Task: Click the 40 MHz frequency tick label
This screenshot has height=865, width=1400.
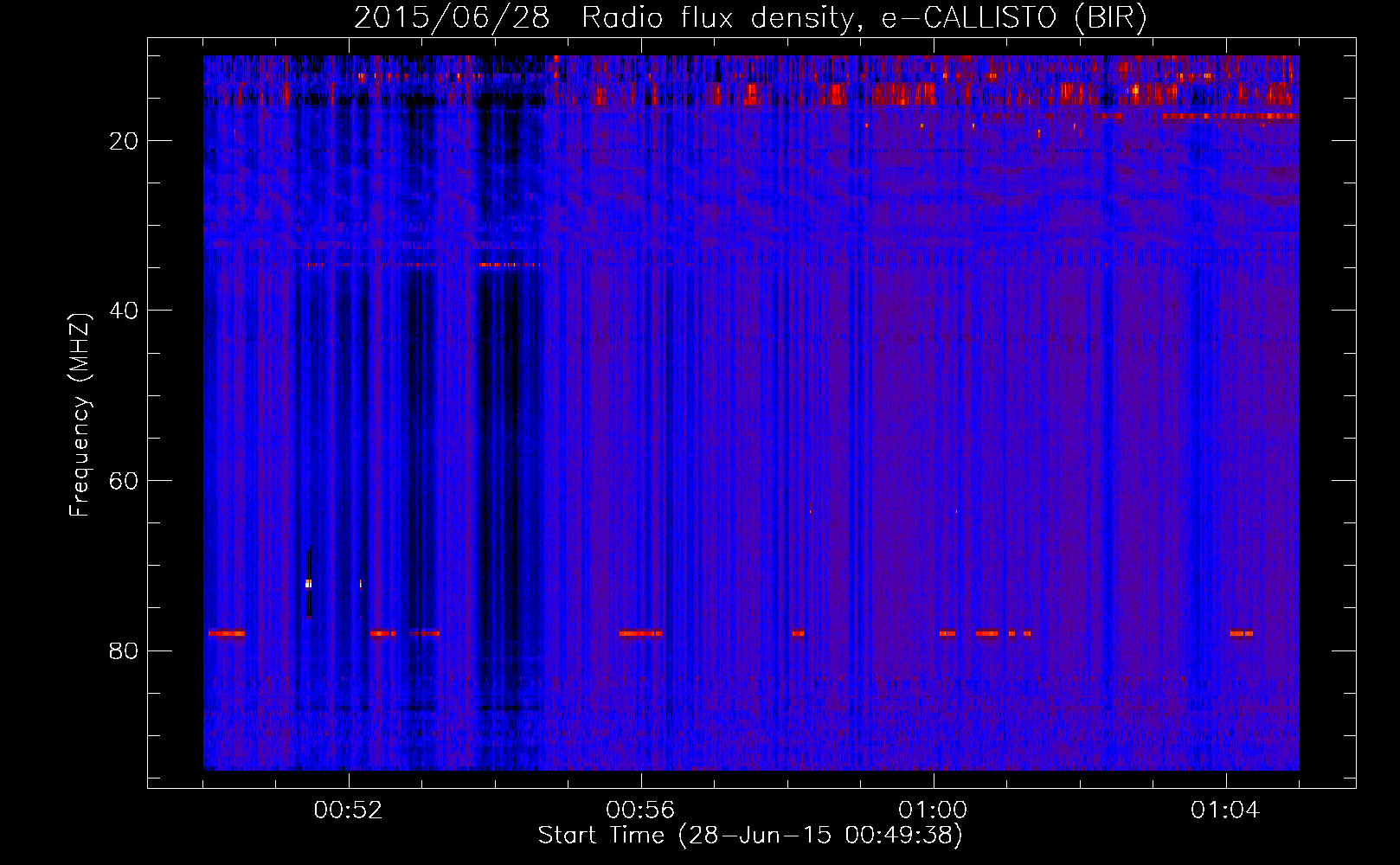Action: tap(124, 311)
